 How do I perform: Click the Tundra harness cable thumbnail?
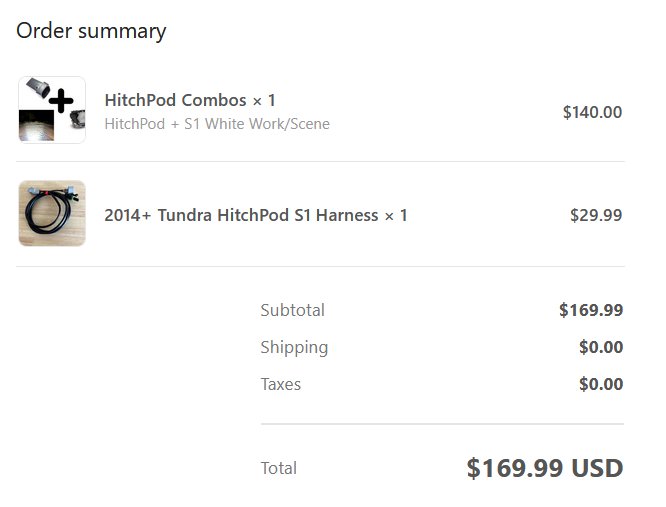(x=52, y=213)
